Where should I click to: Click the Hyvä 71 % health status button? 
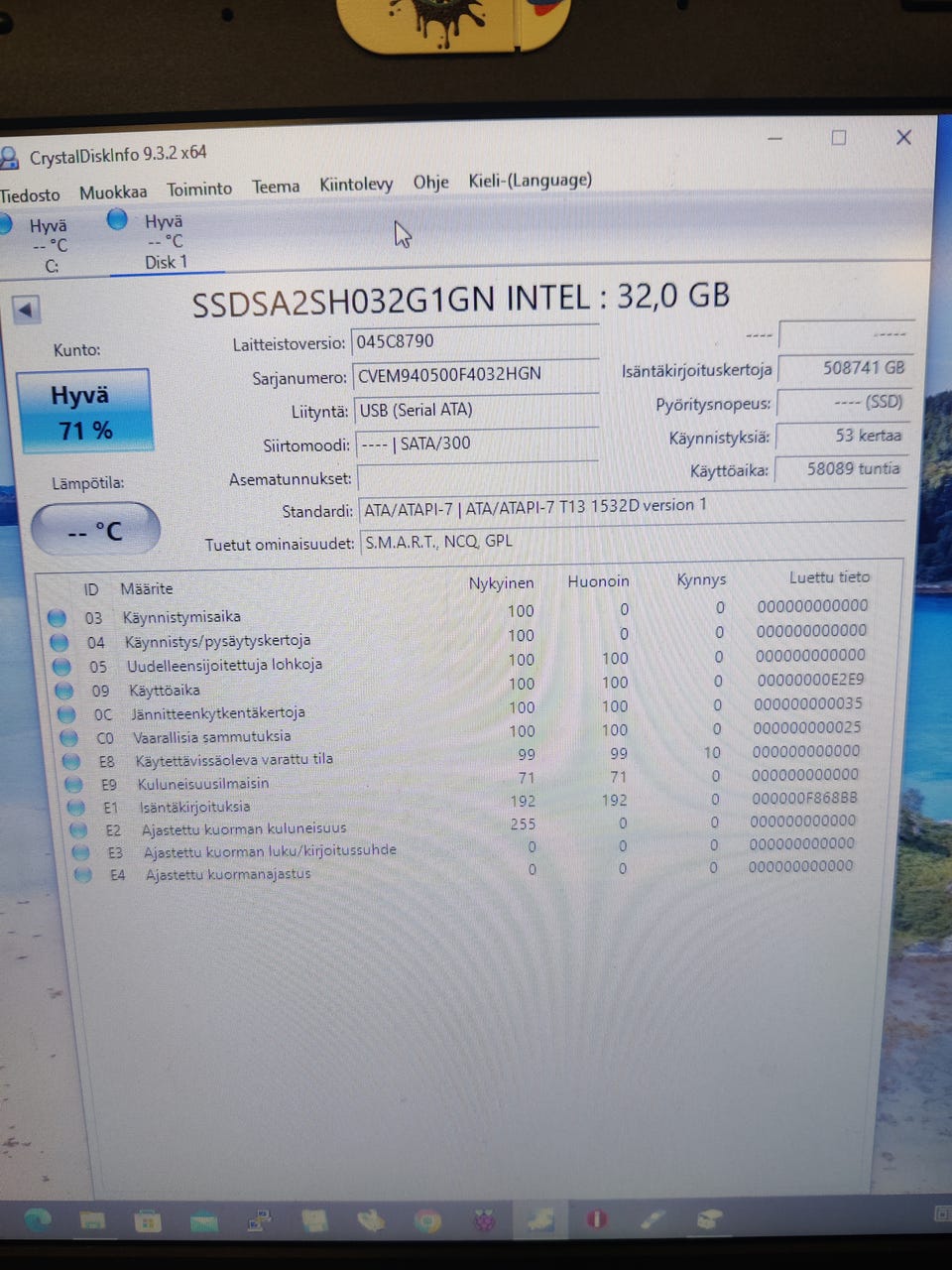click(83, 412)
